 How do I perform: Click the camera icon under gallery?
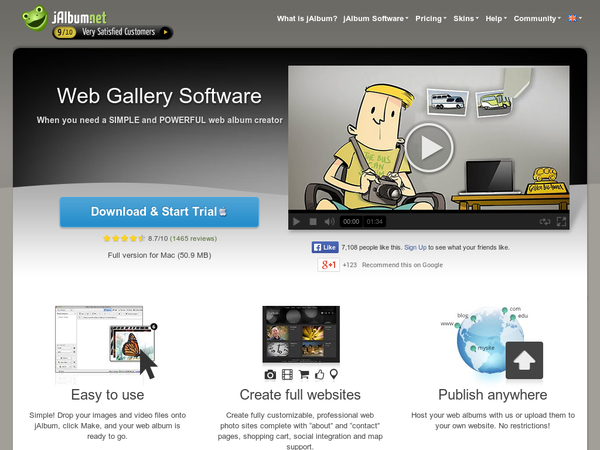270,375
